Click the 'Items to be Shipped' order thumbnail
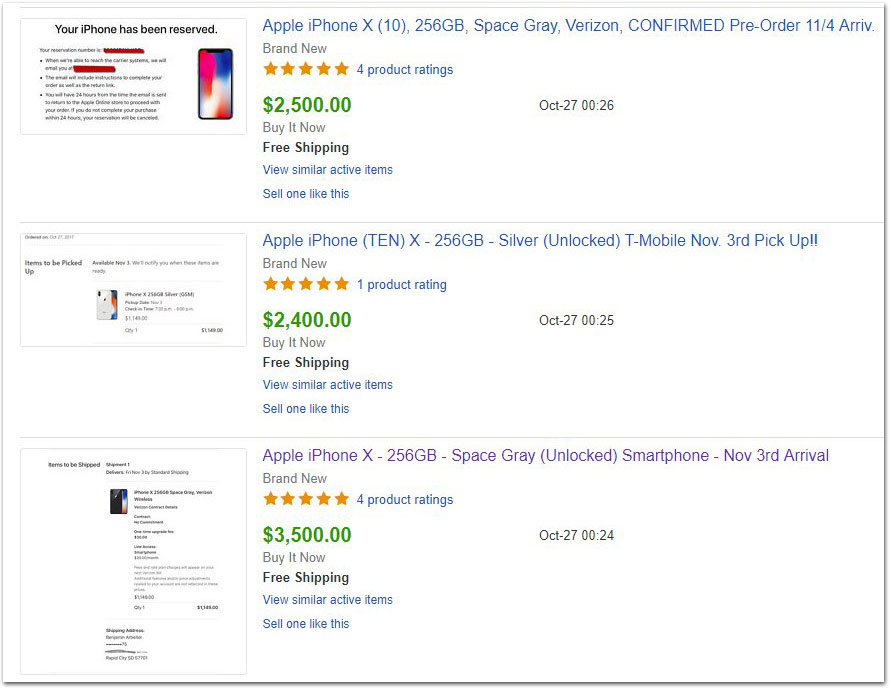891x689 pixels. (x=134, y=561)
